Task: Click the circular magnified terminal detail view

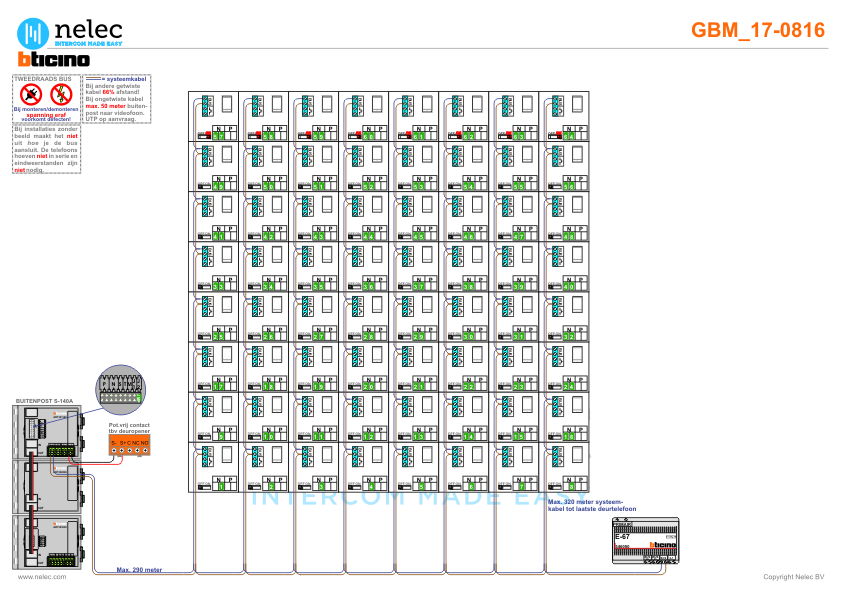Action: coord(119,390)
